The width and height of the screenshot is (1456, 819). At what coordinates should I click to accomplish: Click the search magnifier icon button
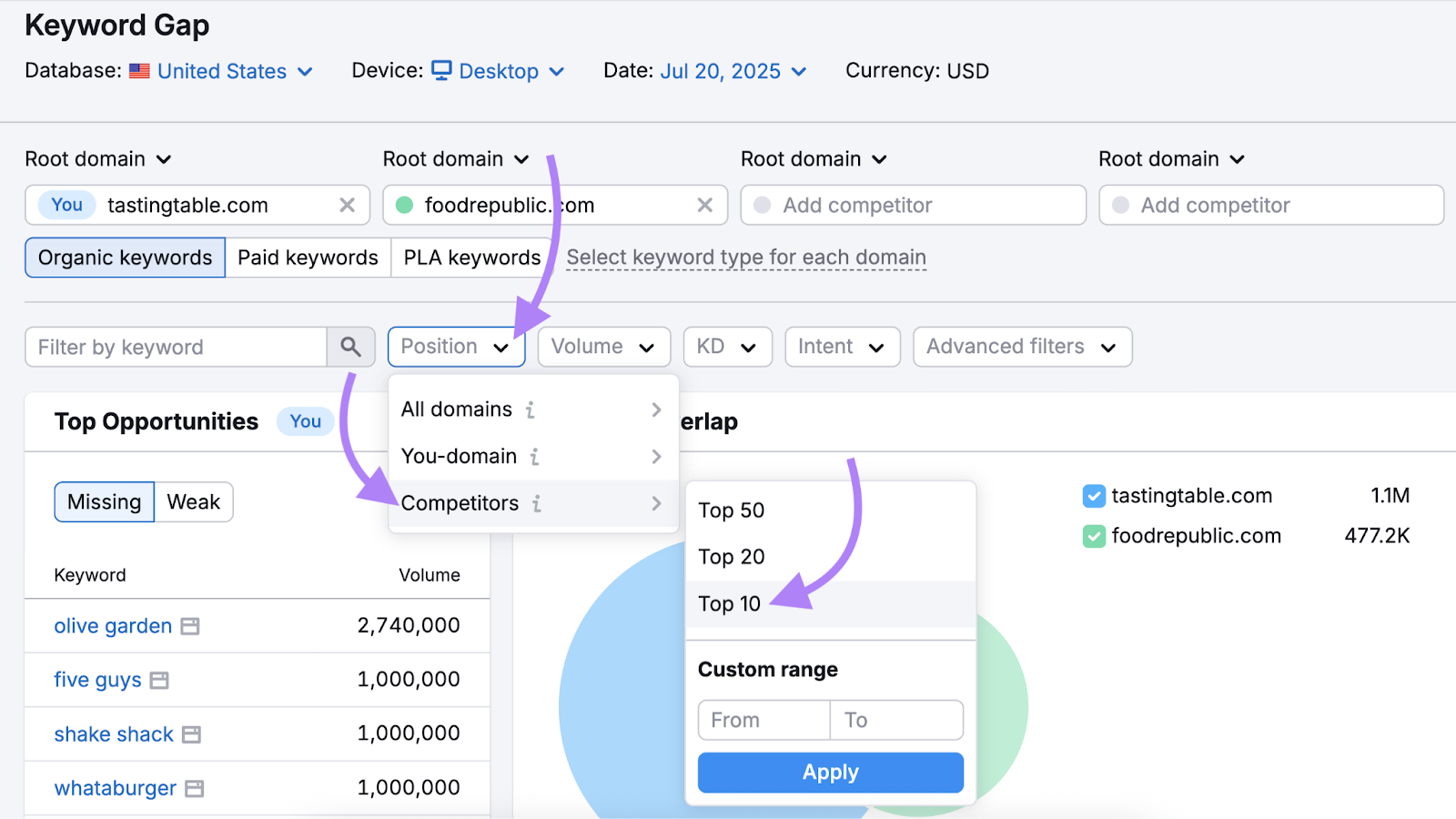coord(350,347)
